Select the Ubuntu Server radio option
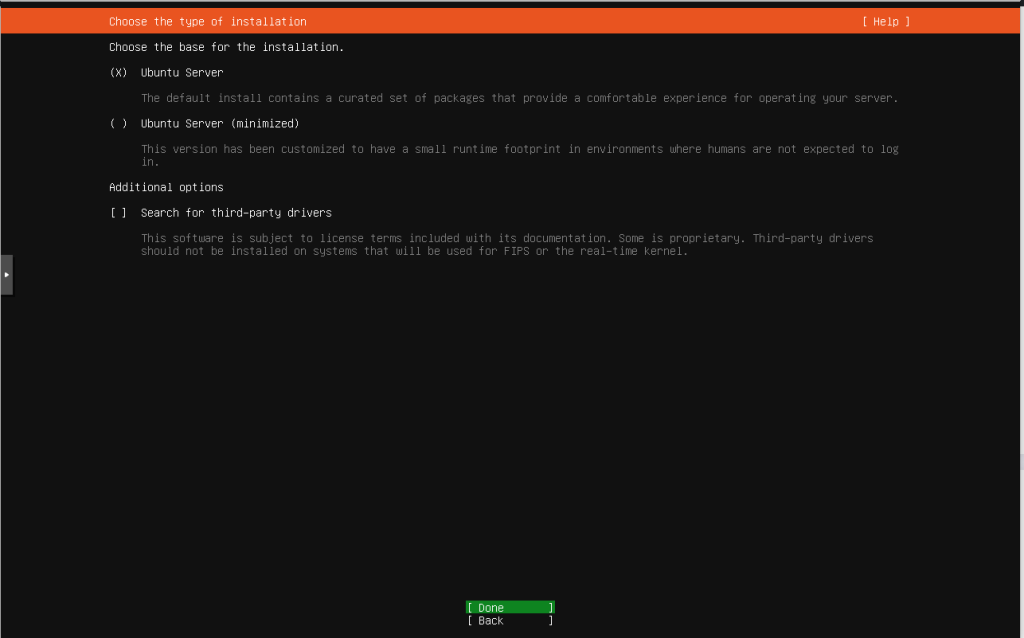This screenshot has width=1024, height=638. (x=118, y=73)
